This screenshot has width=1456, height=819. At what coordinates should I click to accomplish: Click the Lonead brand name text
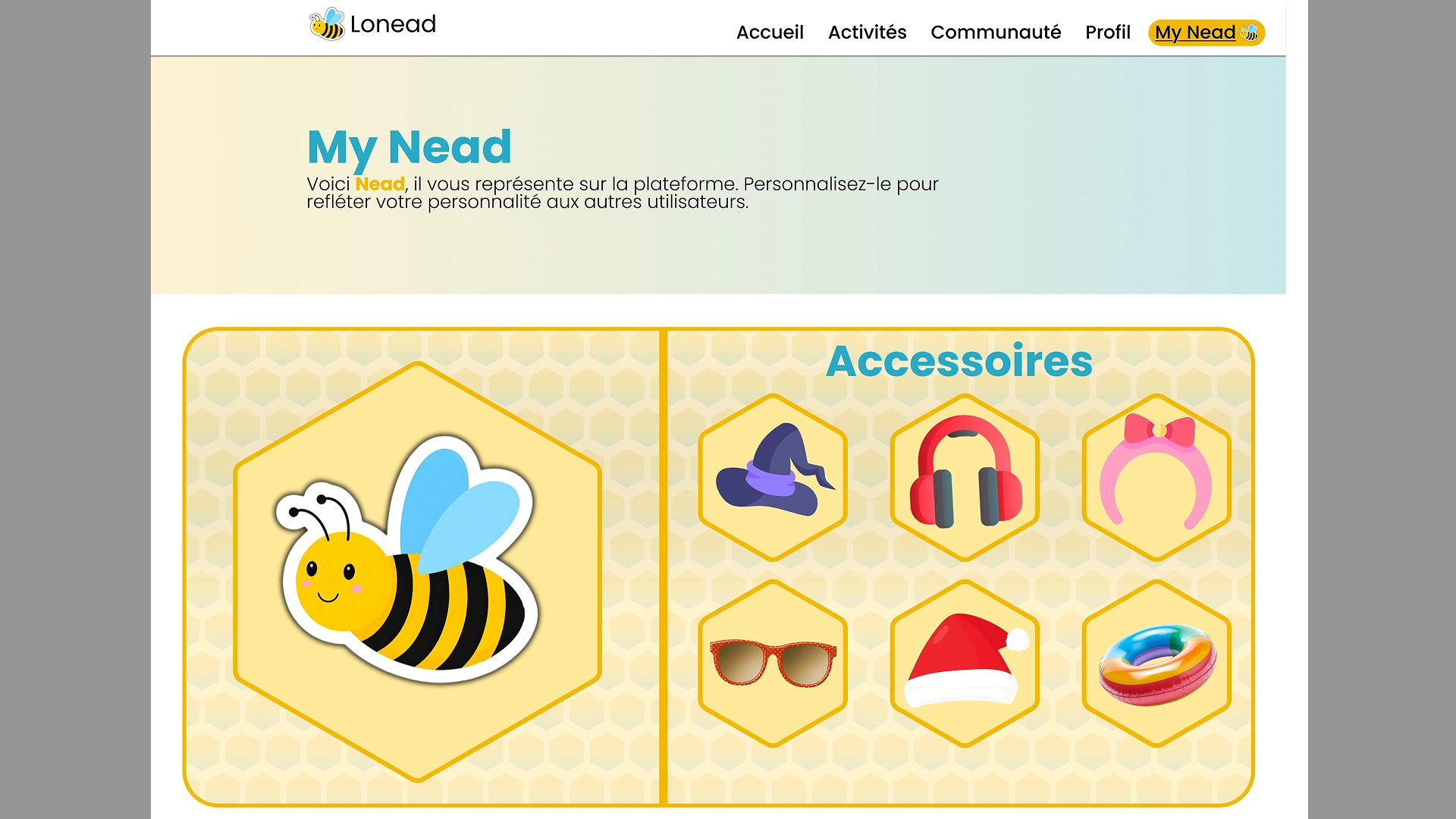pos(393,24)
